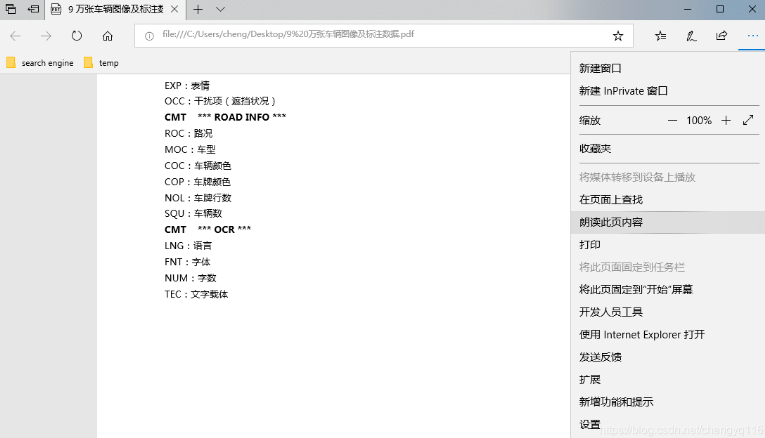Click the 'ROC：路况' line
This screenshot has width=765, height=438.
(188, 134)
